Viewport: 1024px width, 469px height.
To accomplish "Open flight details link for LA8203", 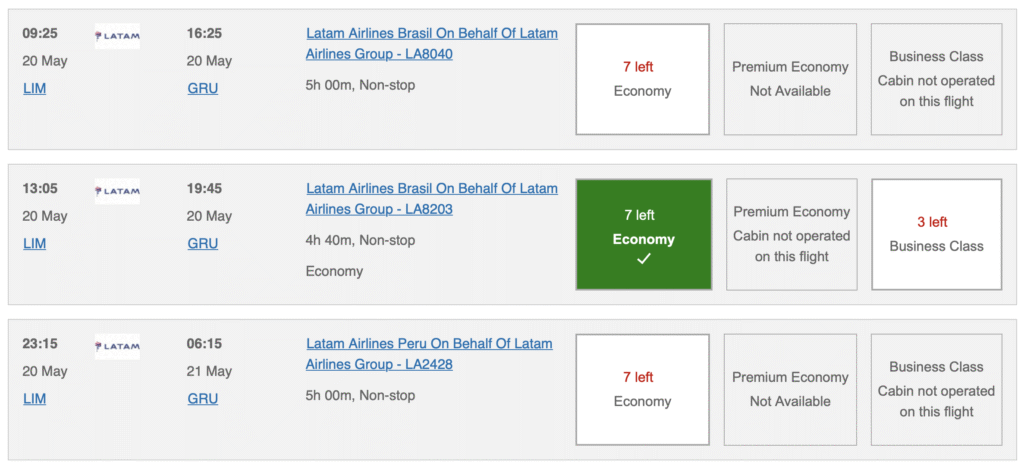I will [x=431, y=198].
